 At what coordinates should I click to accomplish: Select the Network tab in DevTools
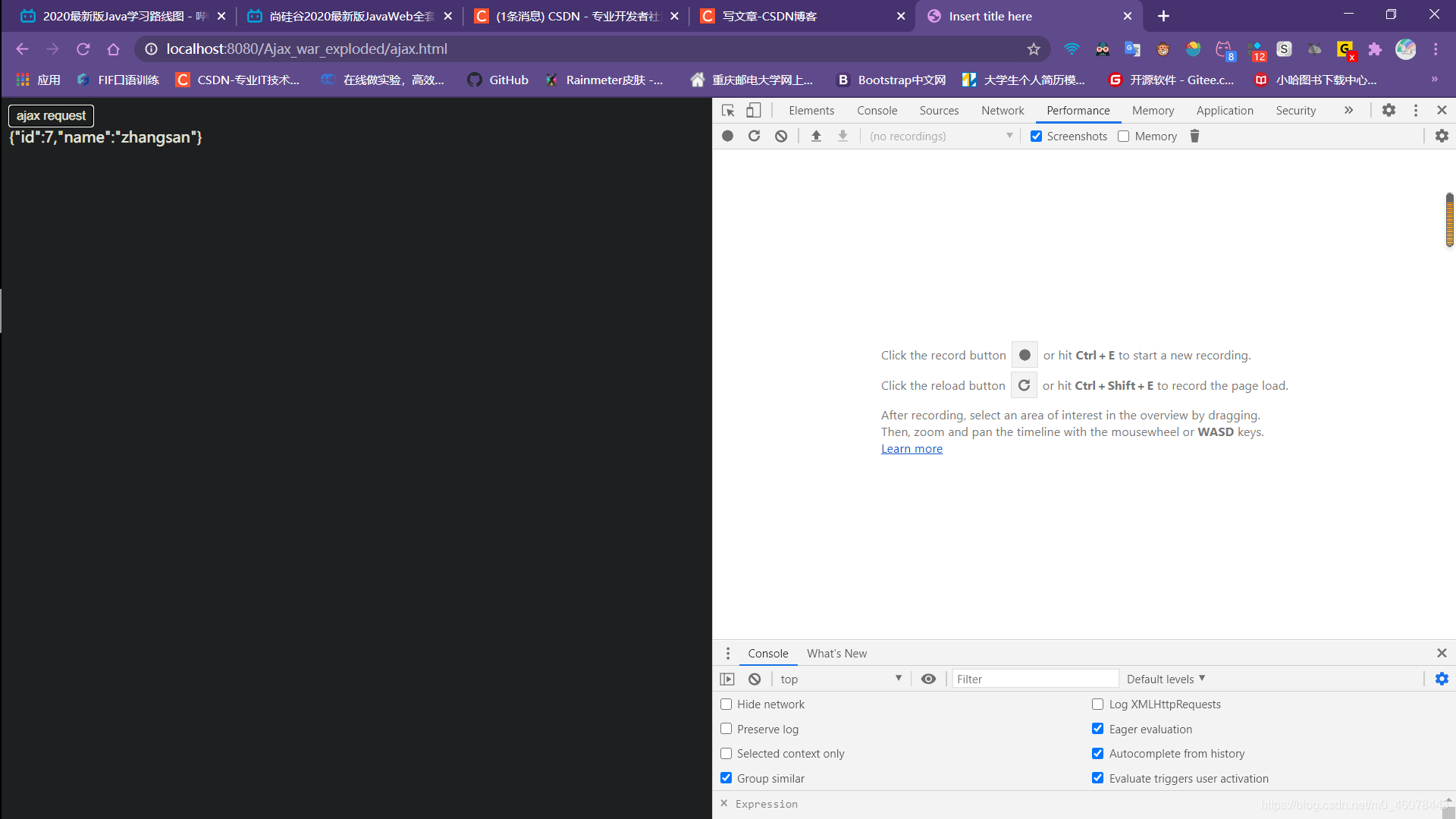click(x=1002, y=110)
